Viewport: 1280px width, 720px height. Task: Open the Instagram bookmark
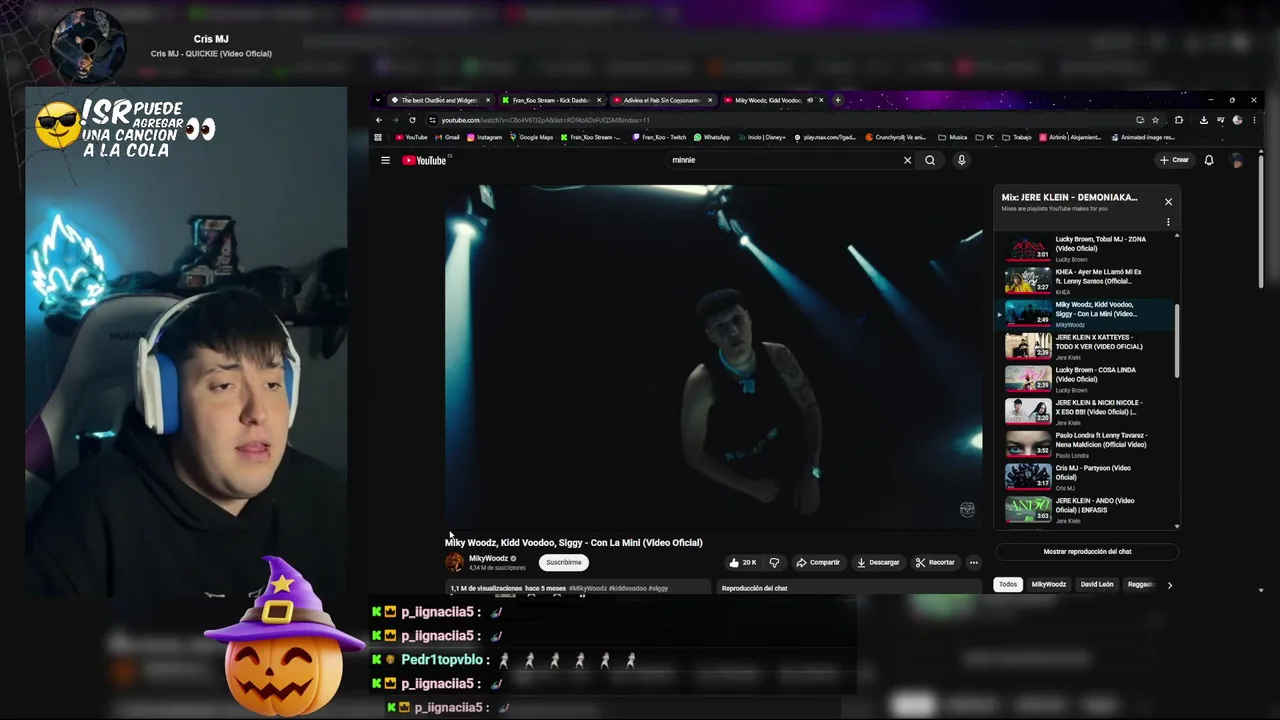[485, 137]
